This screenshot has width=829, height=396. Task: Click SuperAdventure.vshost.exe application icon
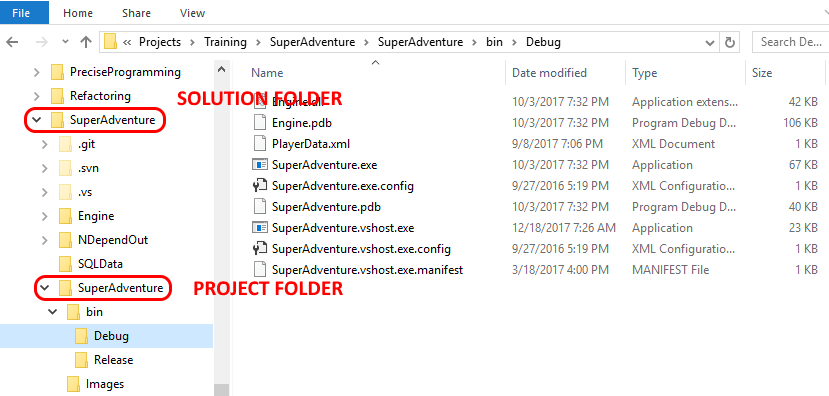pos(260,228)
